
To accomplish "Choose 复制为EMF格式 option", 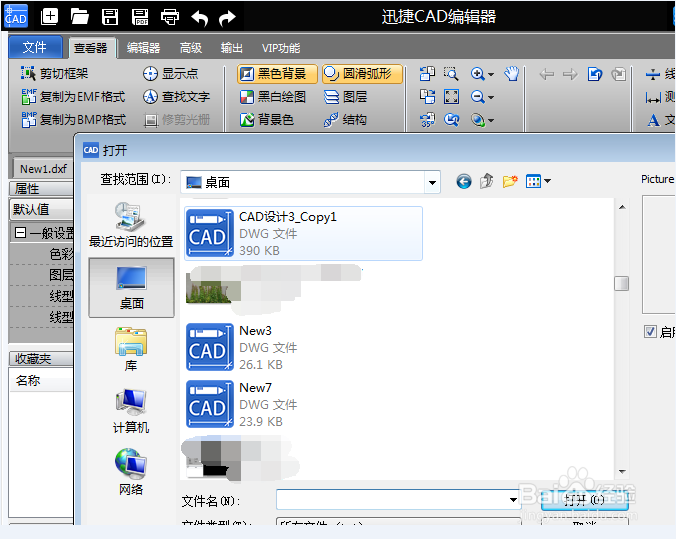I will [73, 96].
